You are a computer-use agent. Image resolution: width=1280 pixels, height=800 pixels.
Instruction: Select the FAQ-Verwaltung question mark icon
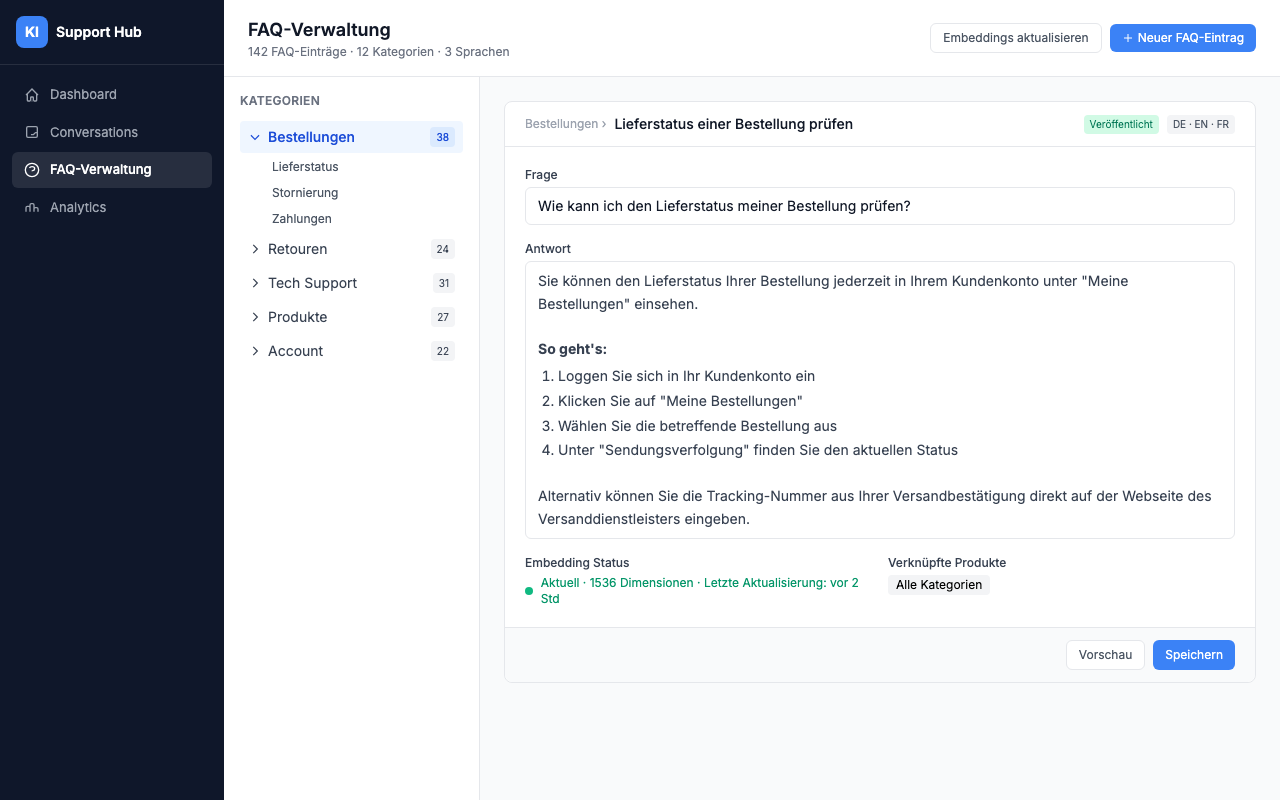point(31,169)
